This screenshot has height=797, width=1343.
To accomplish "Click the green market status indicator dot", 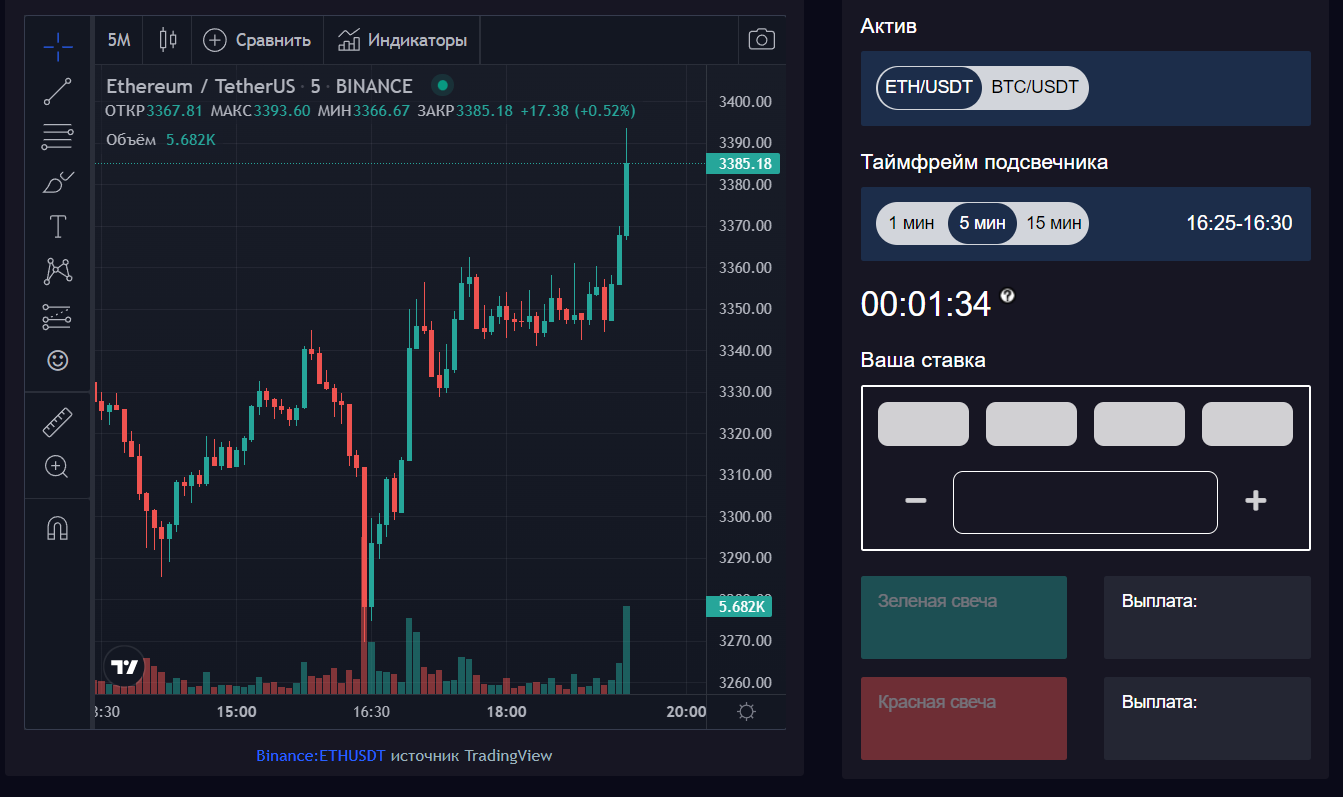I will click(442, 85).
